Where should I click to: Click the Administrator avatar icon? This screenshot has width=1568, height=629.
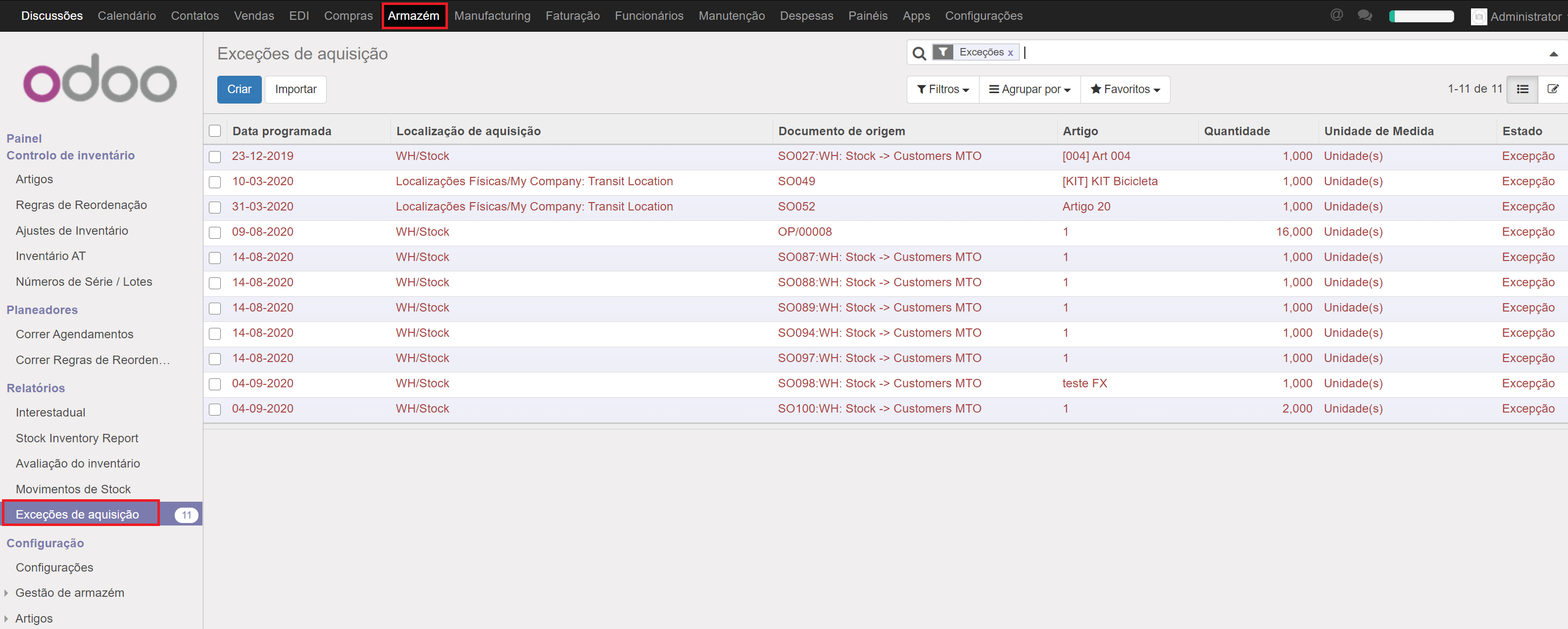1478,16
